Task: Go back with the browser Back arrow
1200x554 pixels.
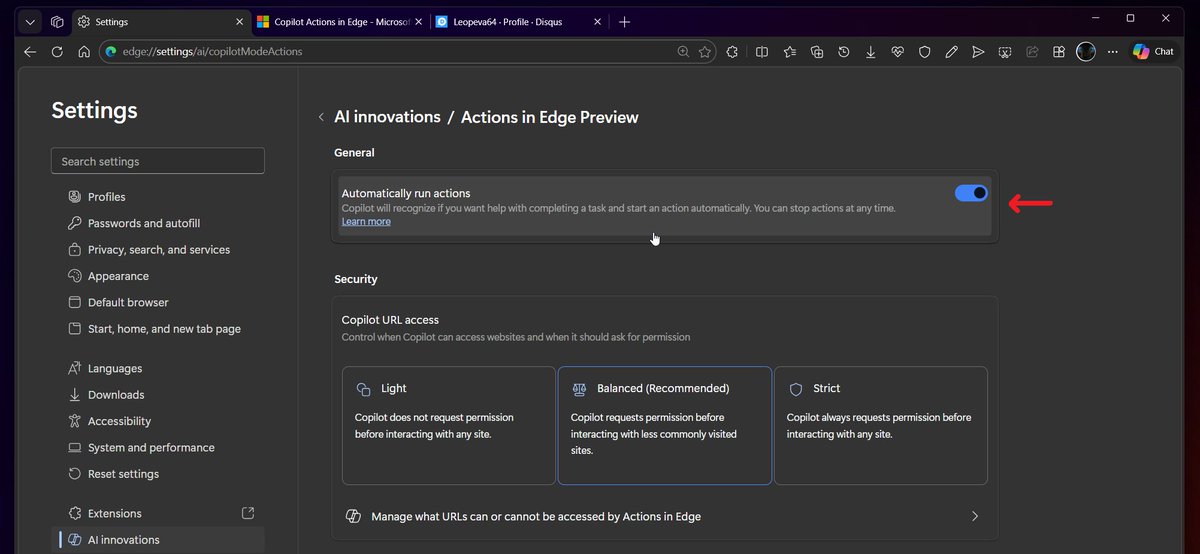Action: click(30, 52)
